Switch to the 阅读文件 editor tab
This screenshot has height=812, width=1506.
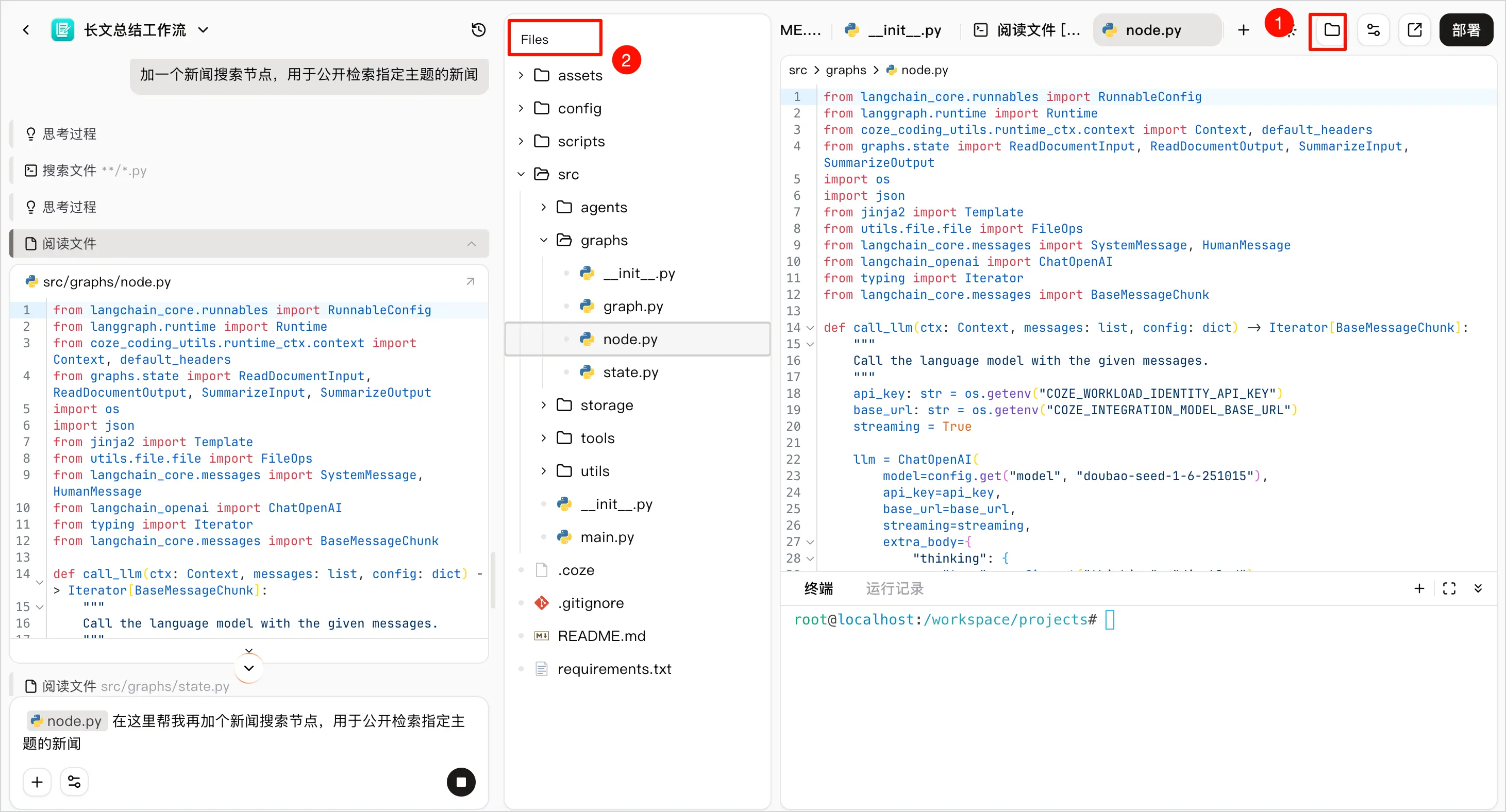coord(1027,30)
